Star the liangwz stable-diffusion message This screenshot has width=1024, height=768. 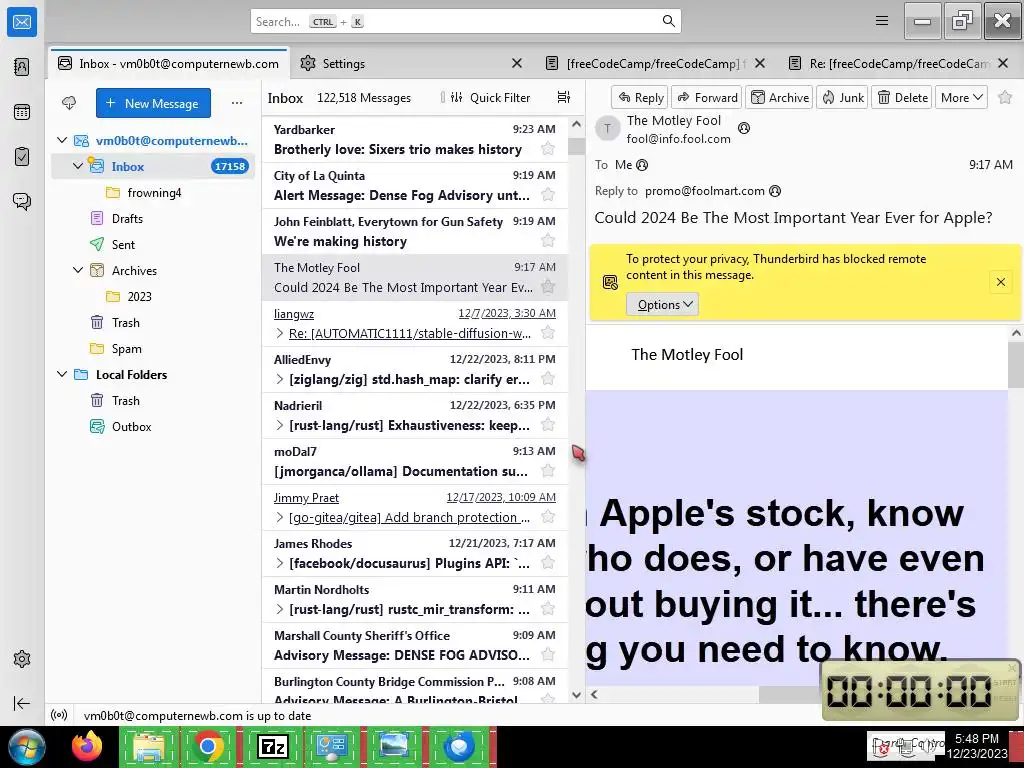[548, 333]
